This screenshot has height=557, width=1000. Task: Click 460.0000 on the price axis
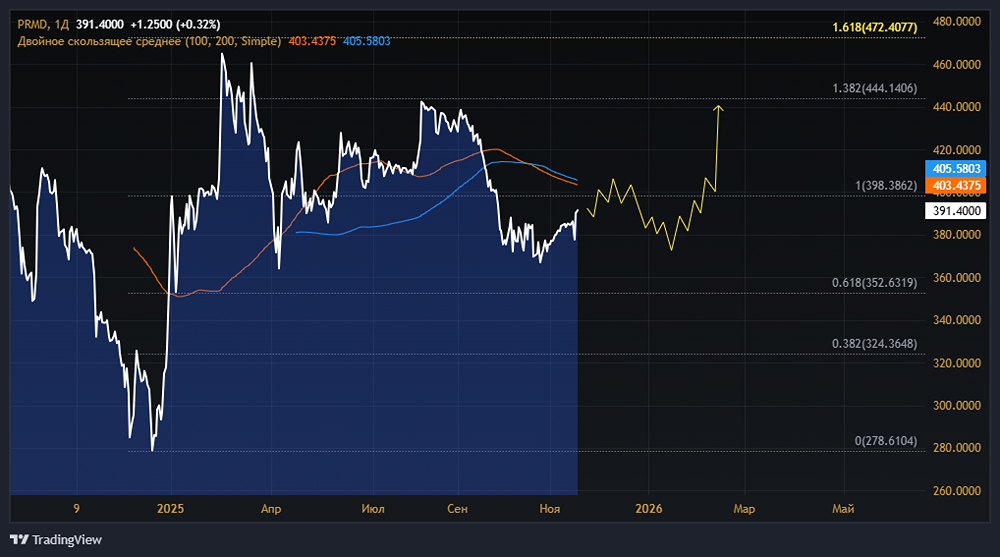tap(957, 64)
